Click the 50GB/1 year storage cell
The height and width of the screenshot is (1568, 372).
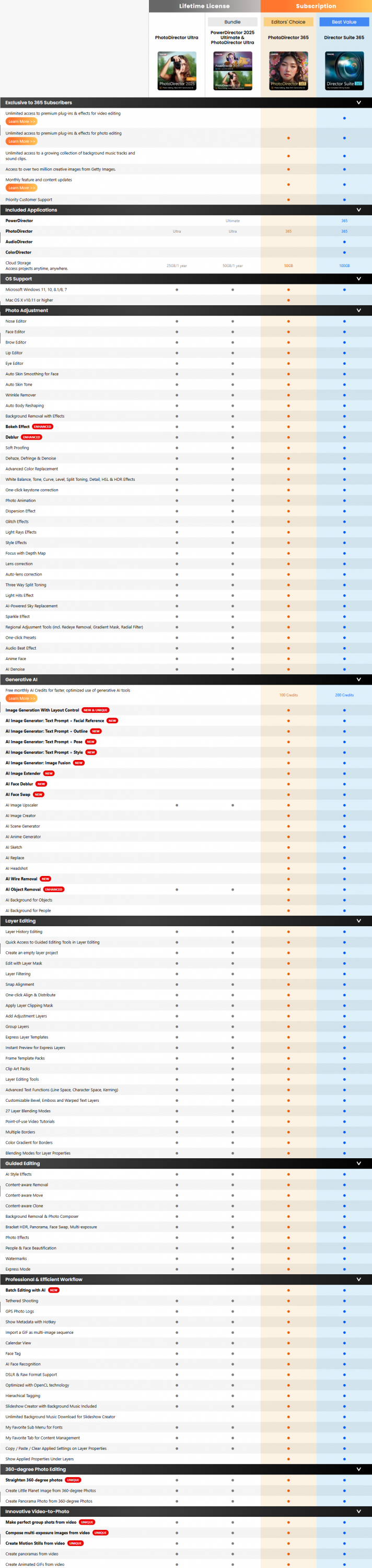[233, 266]
